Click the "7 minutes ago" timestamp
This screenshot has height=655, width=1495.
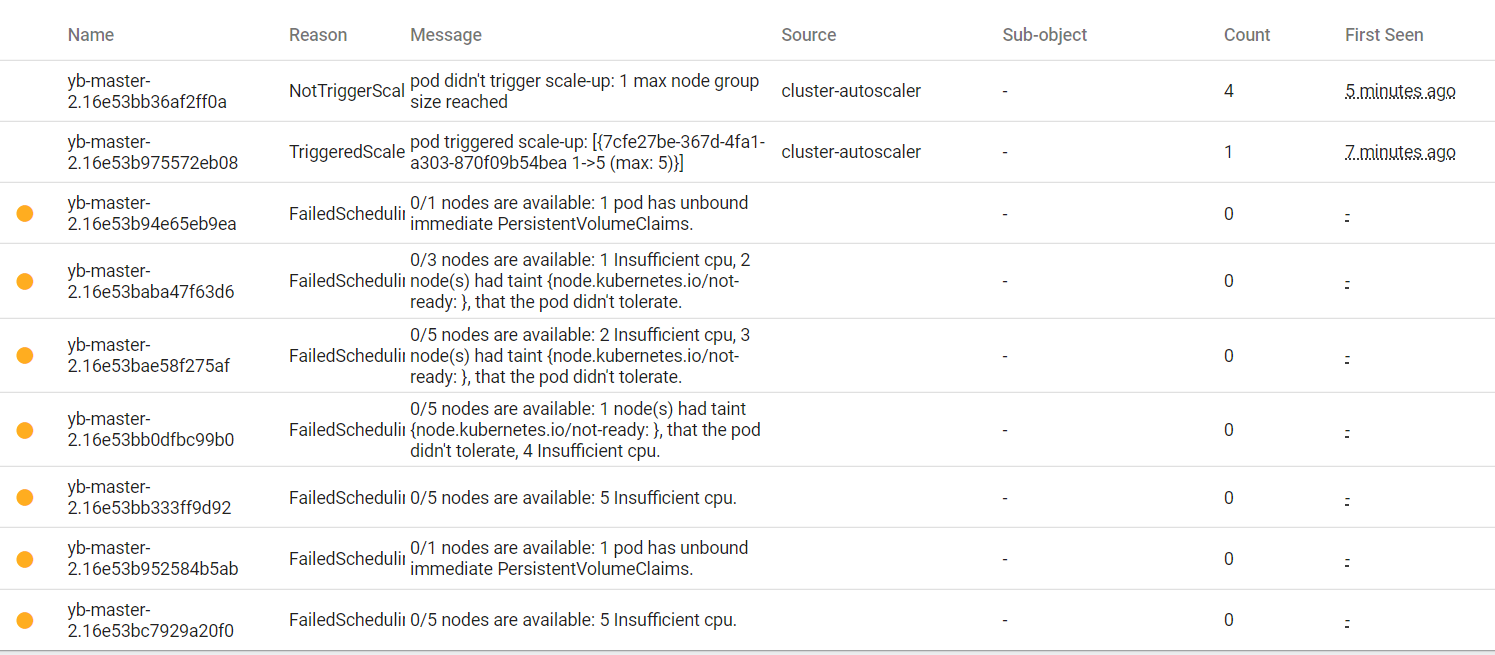click(1400, 152)
